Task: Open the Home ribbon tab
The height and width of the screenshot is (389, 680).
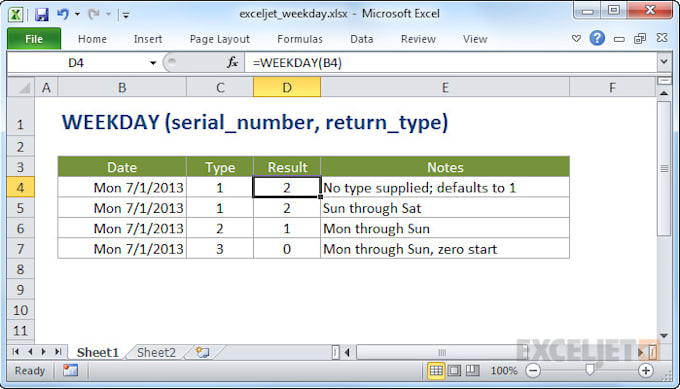Action: pyautogui.click(x=92, y=39)
